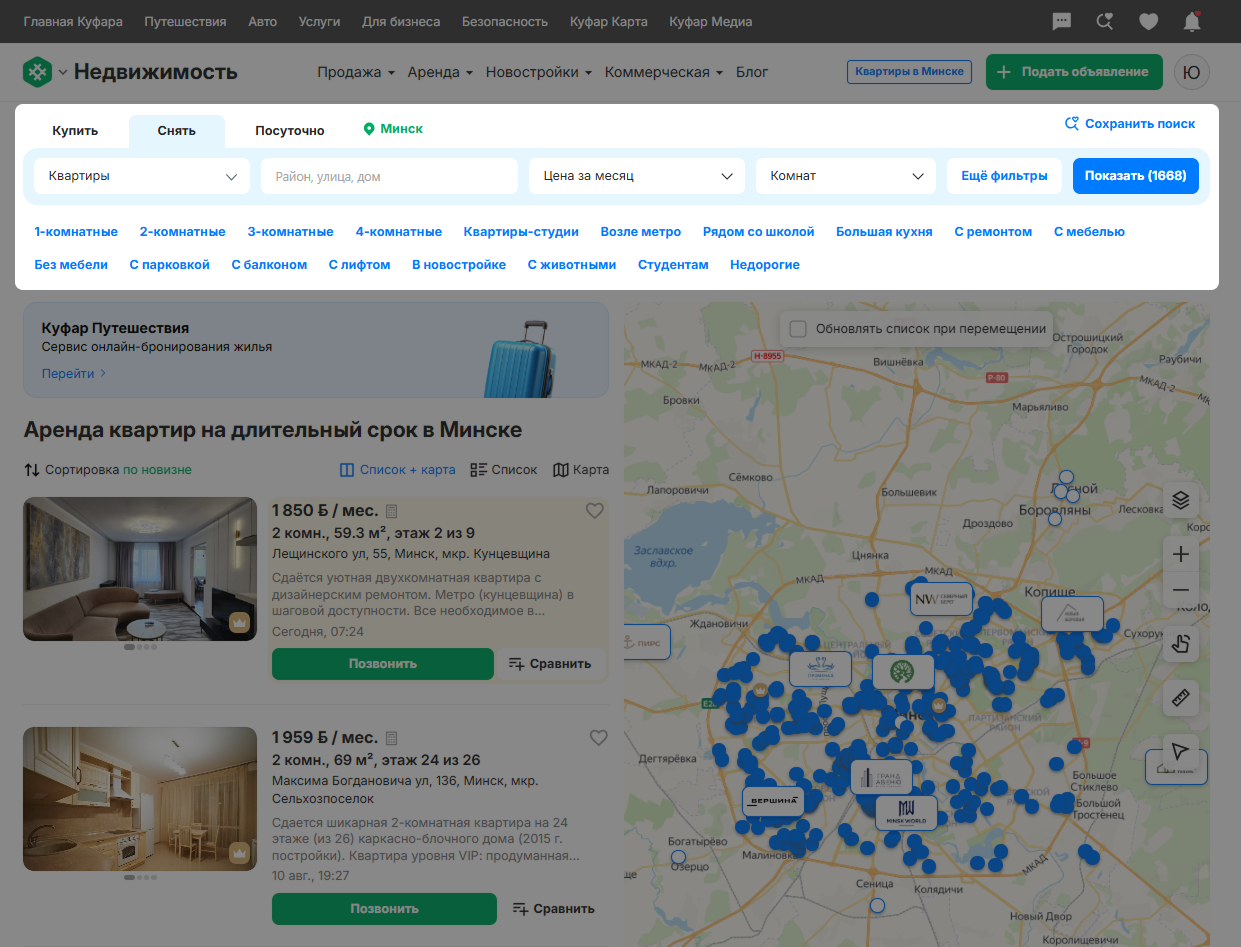Change city Минск location
Image resolution: width=1241 pixels, height=947 pixels.
(393, 129)
